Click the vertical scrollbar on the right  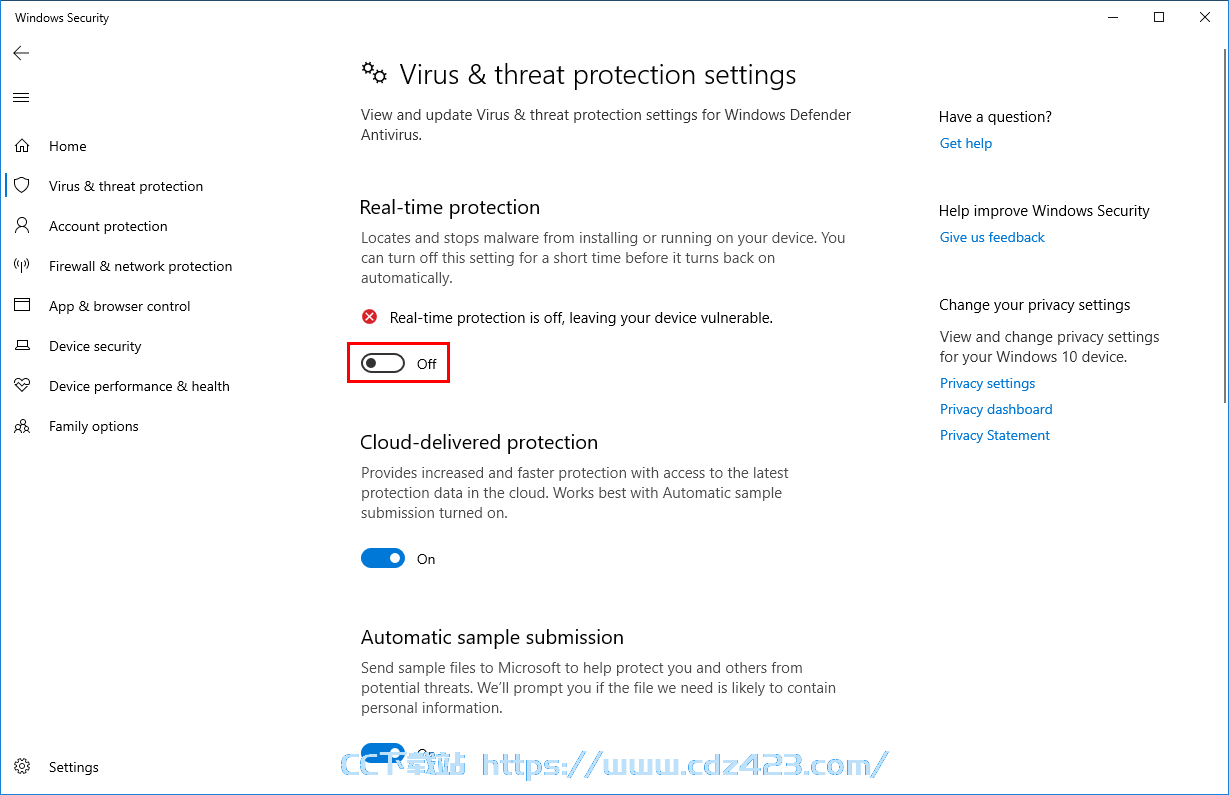(1224, 220)
